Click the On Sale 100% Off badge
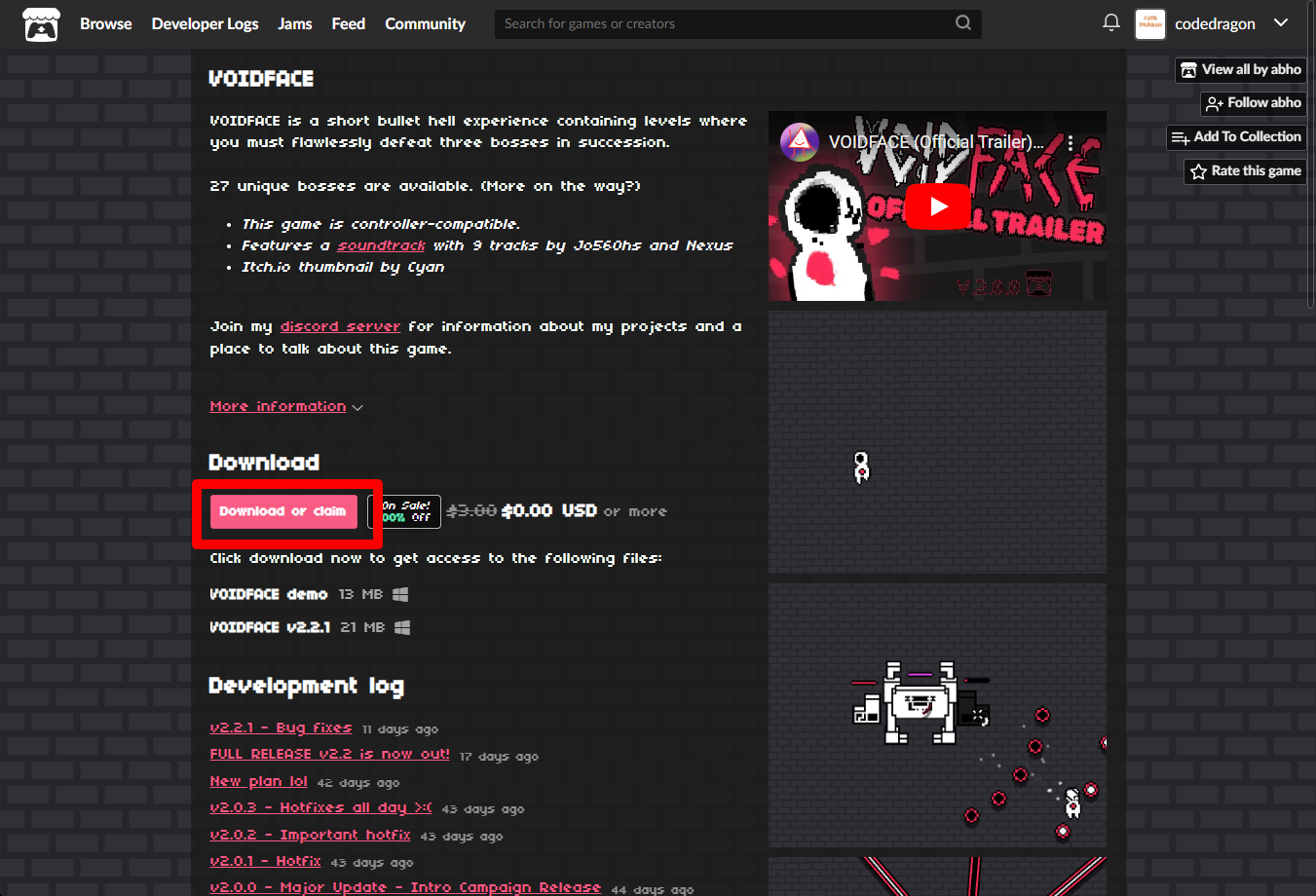1316x896 pixels. pyautogui.click(x=404, y=511)
